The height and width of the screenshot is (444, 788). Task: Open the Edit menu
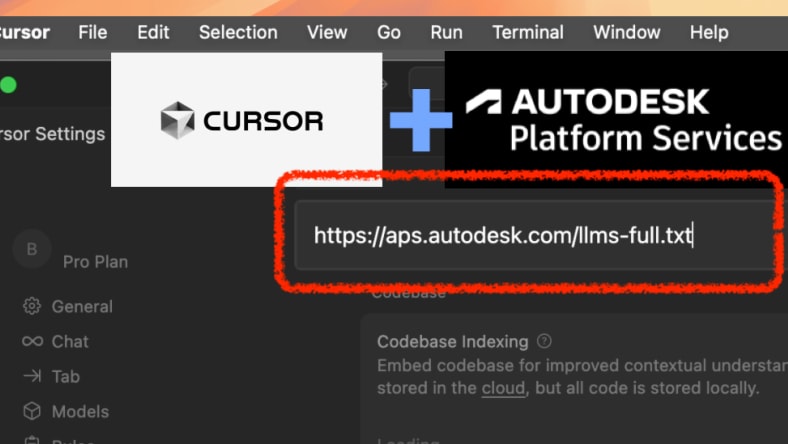(153, 32)
